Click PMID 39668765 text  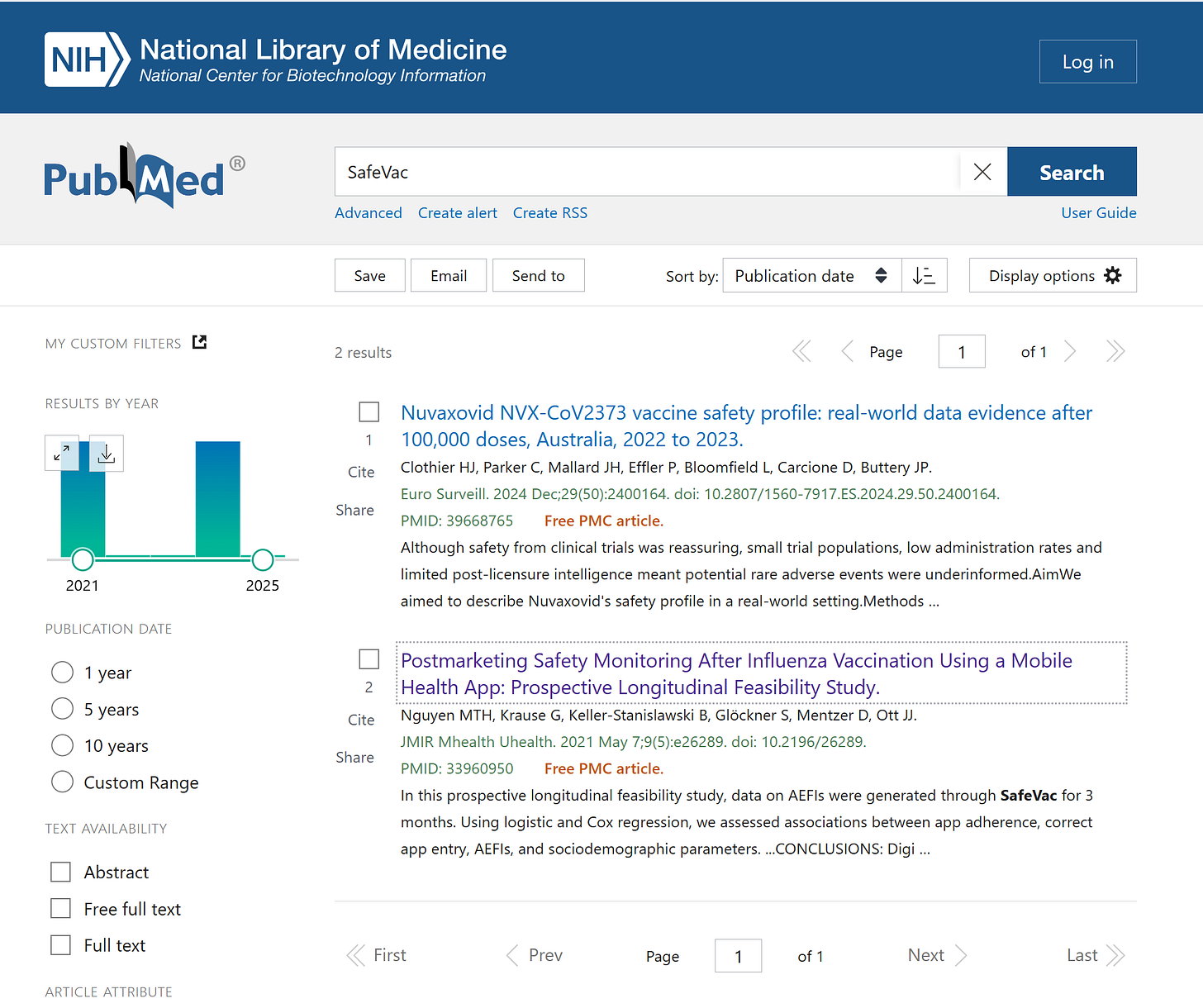(x=457, y=521)
